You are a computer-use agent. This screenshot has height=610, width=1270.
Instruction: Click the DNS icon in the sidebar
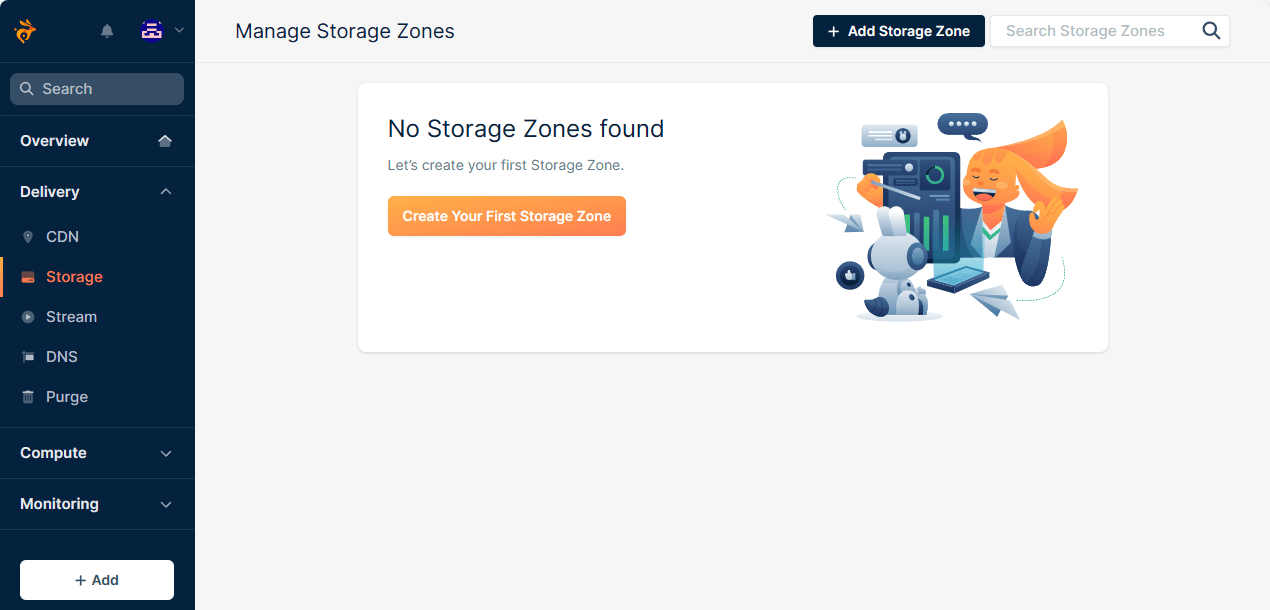pyautogui.click(x=28, y=357)
